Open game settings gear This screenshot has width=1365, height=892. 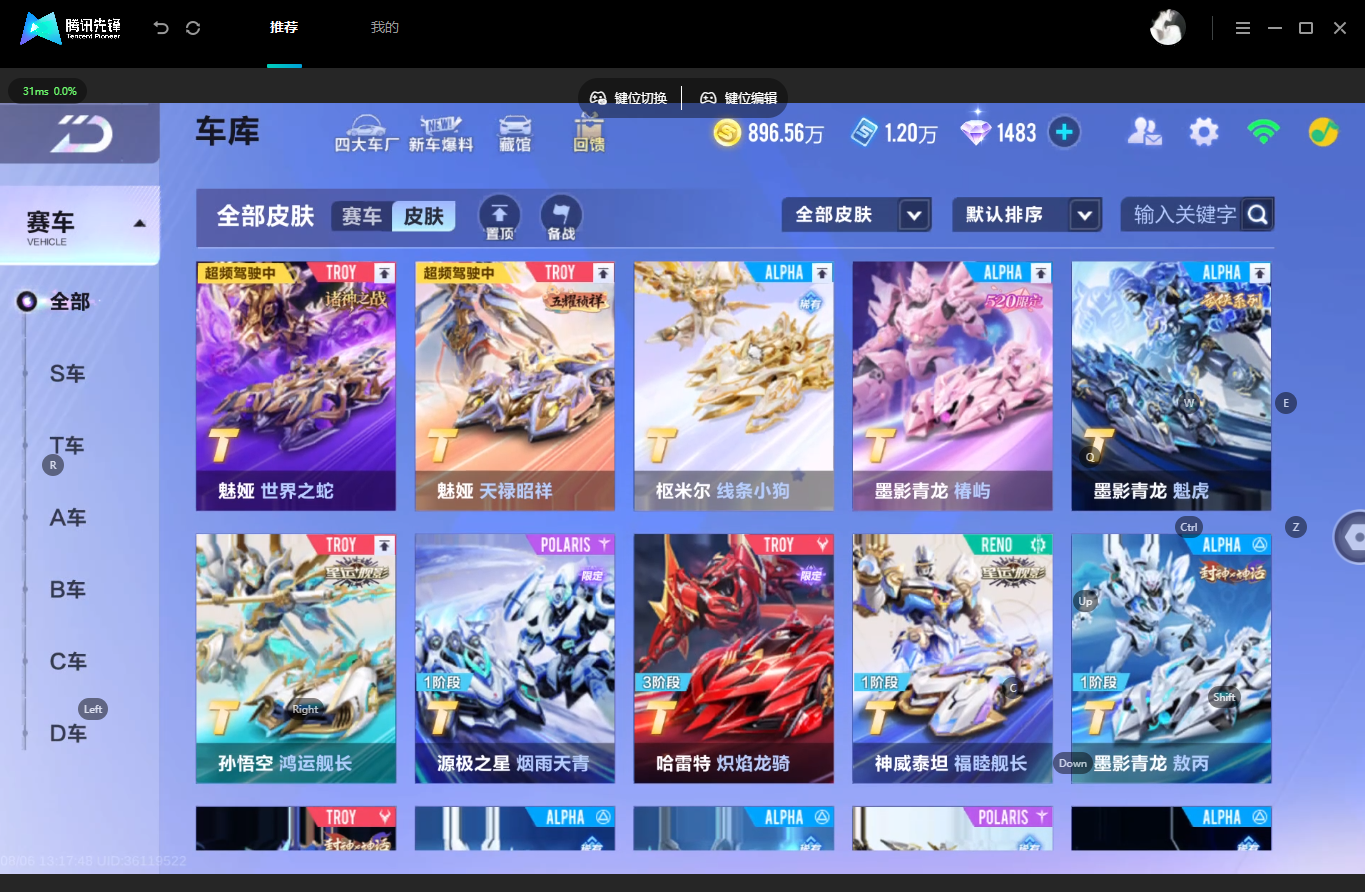click(1204, 132)
